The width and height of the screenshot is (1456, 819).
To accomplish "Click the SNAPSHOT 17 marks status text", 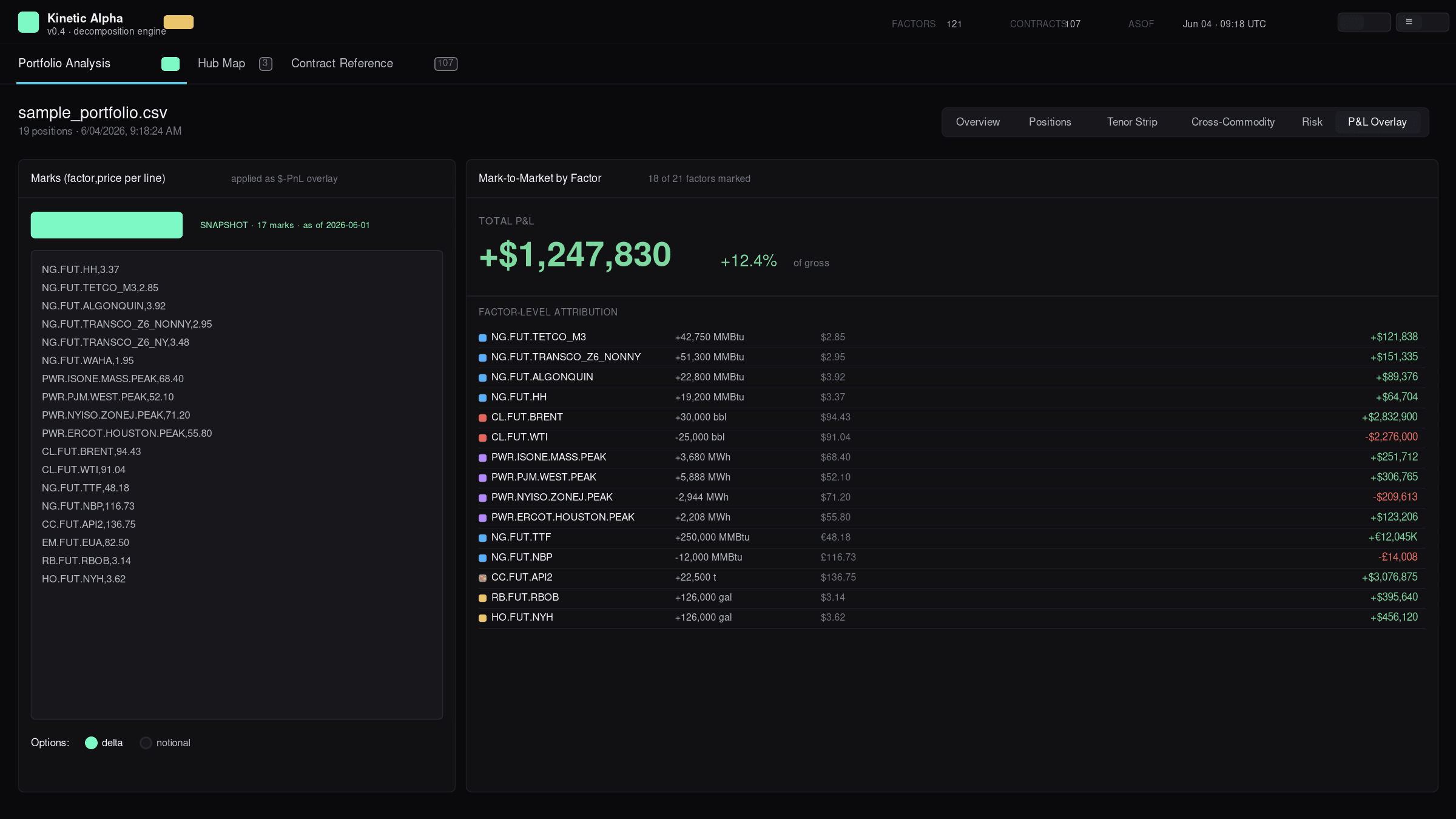I will tap(285, 225).
